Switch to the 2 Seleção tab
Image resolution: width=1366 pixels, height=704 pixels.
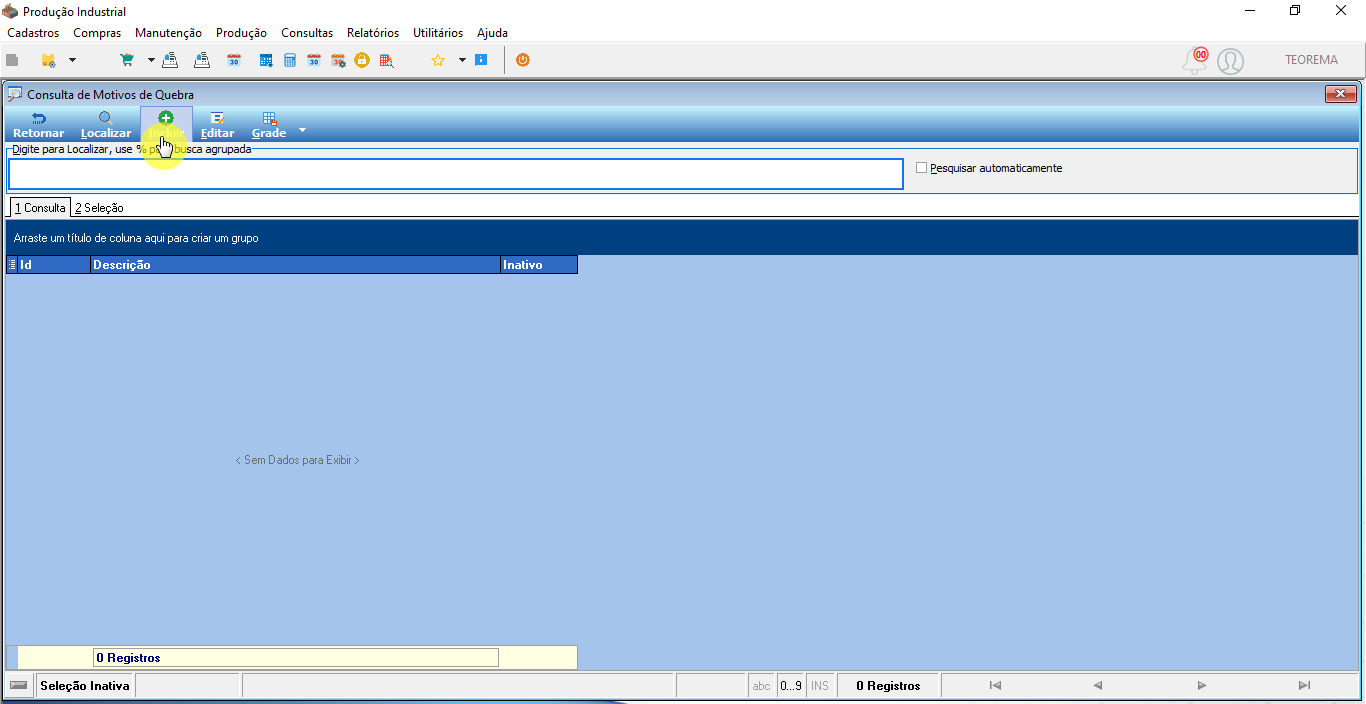(x=99, y=208)
